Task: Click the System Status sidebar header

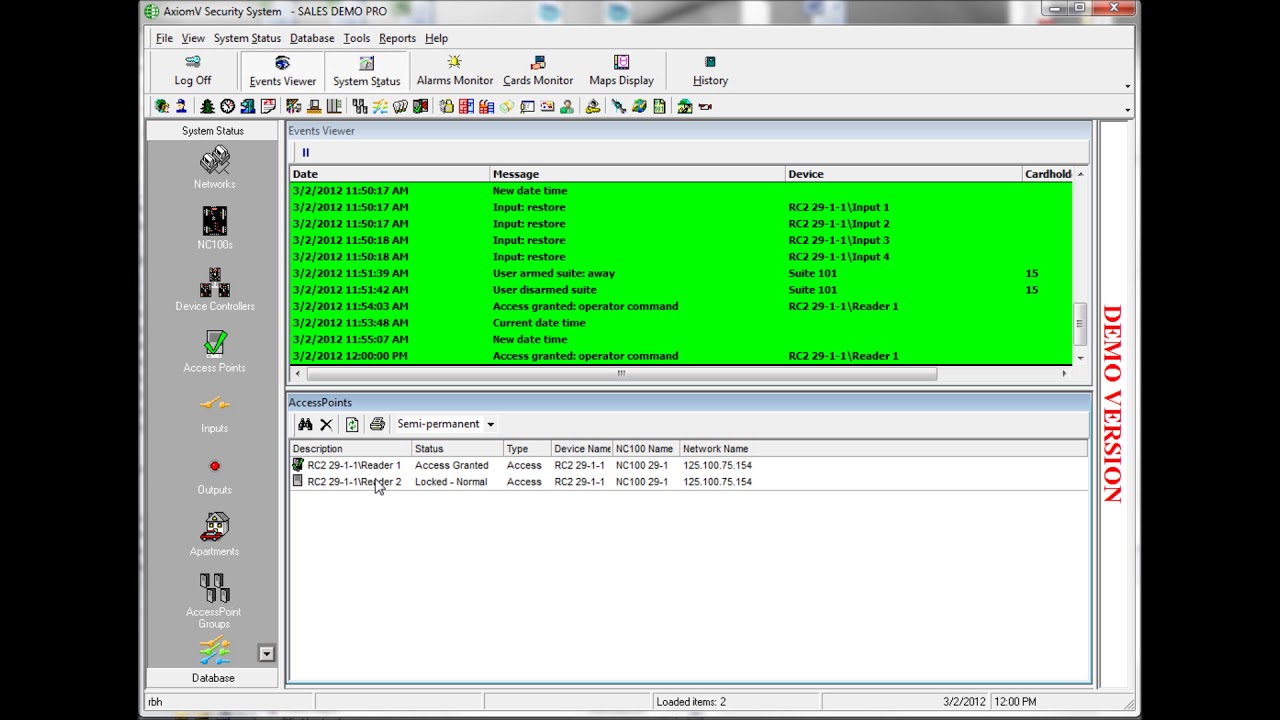Action: (x=213, y=131)
